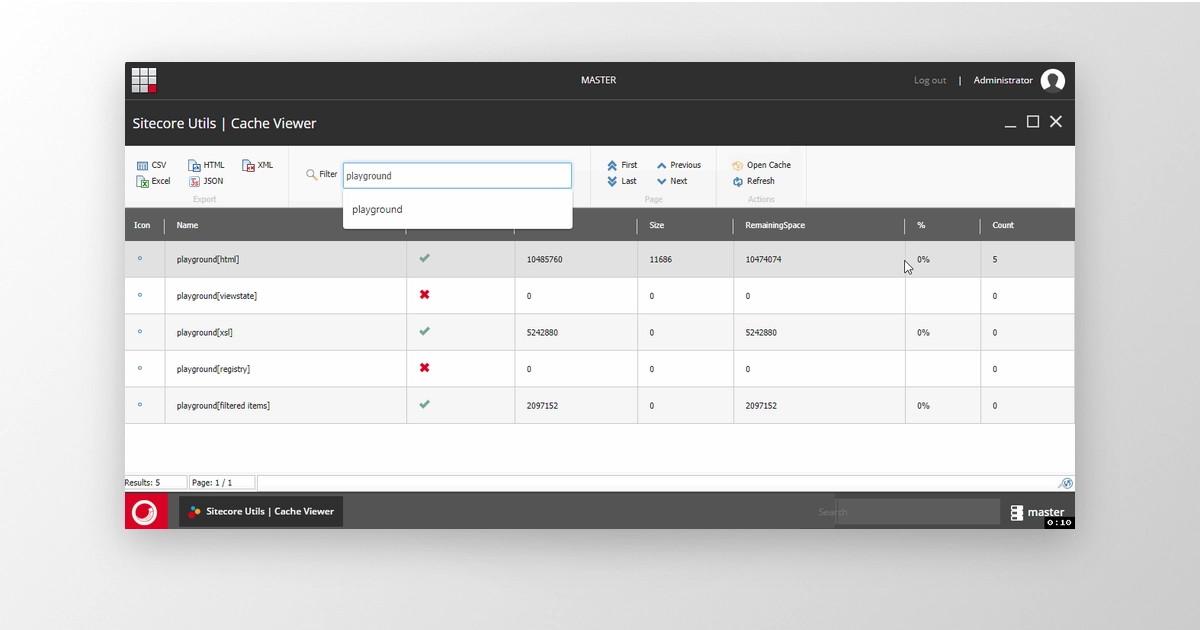Viewport: 1200px width, 630px height.
Task: Click the 'Results: 5' status entry
Action: 156,483
